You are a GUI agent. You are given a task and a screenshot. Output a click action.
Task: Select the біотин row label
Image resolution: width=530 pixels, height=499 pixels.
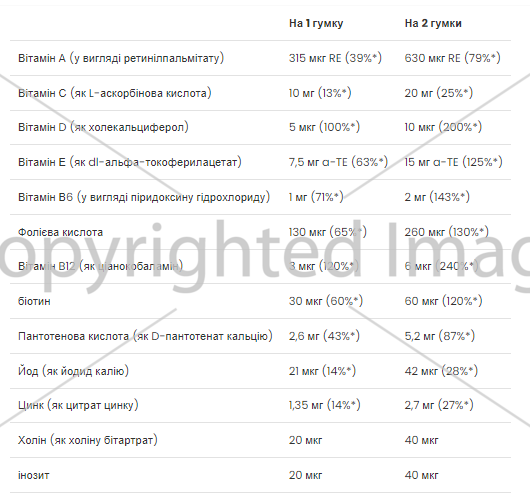pyautogui.click(x=34, y=301)
